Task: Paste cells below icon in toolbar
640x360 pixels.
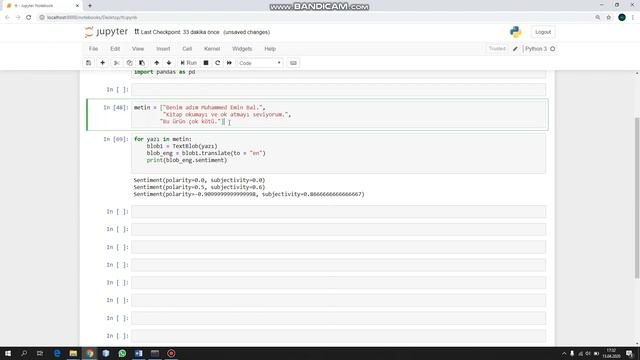Action: 142,63
